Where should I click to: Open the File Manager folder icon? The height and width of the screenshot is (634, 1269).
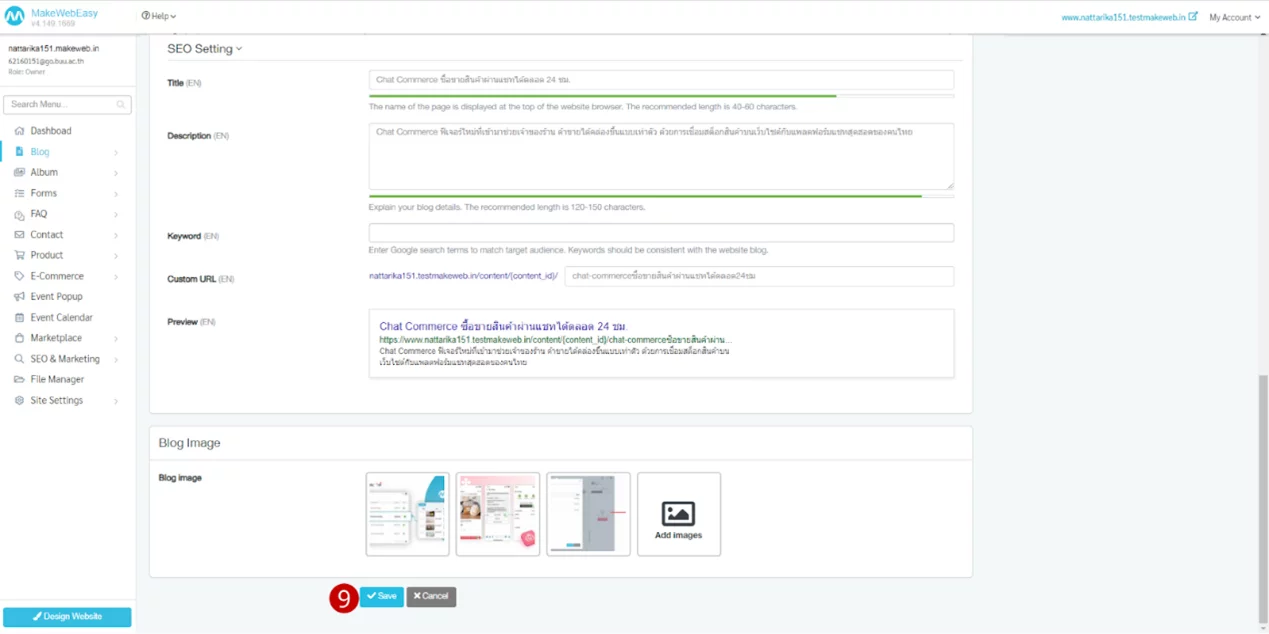pyautogui.click(x=19, y=380)
